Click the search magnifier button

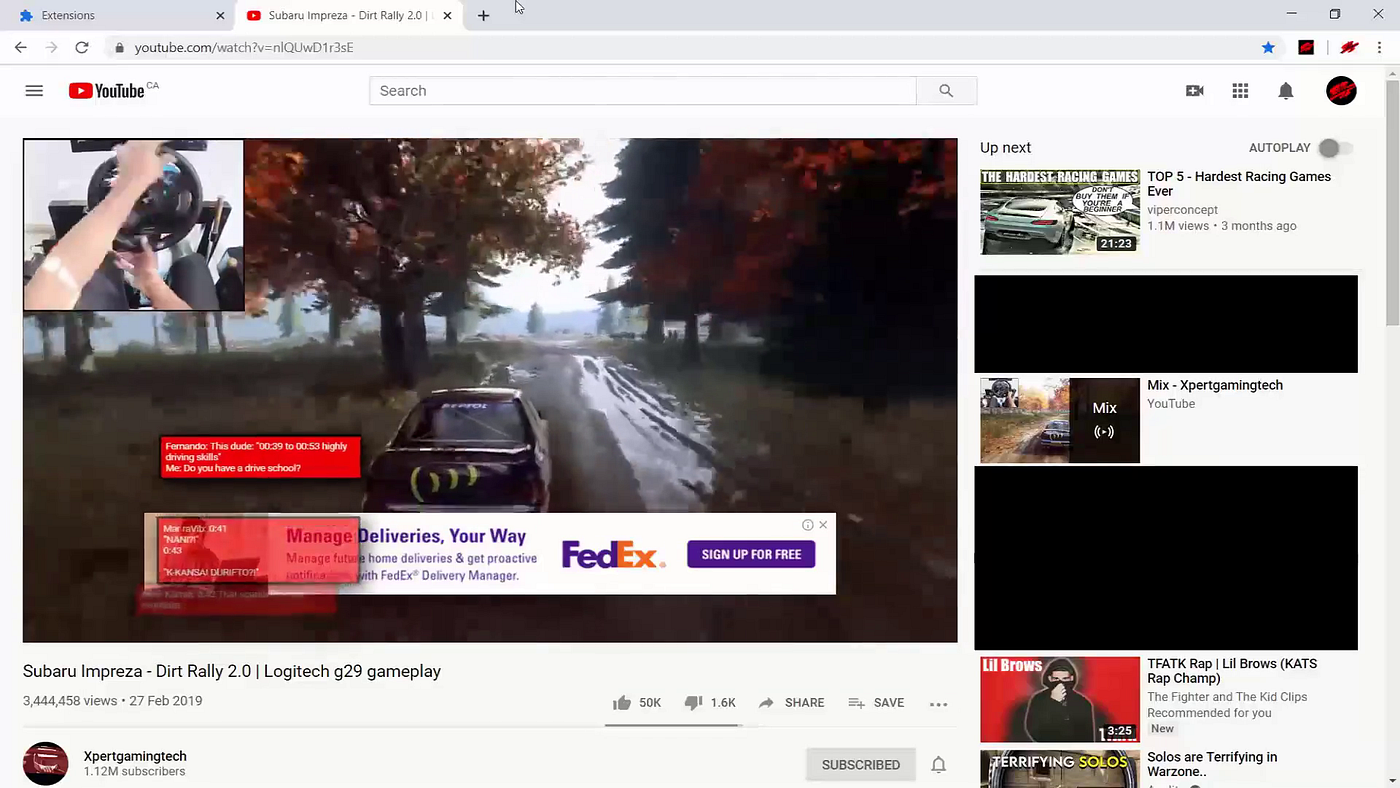pyautogui.click(x=946, y=91)
